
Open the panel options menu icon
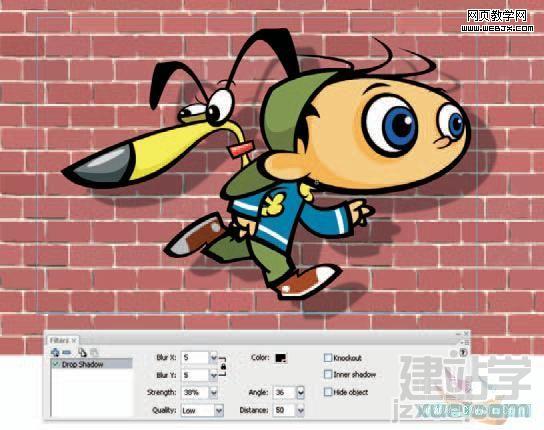(466, 342)
